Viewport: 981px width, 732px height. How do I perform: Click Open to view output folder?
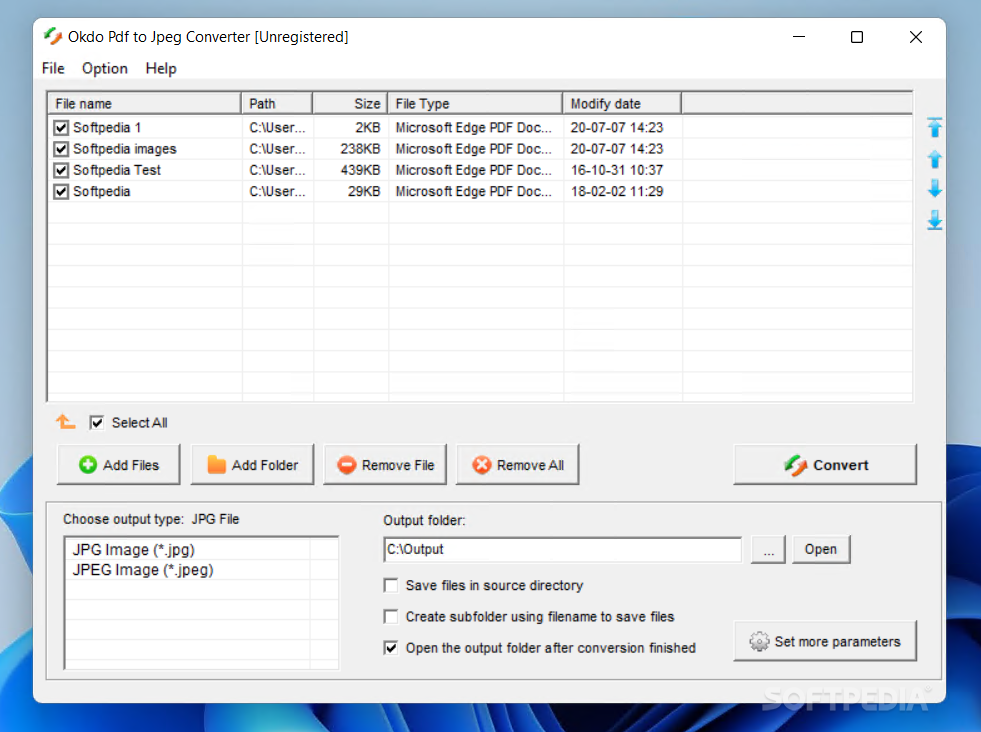coord(821,549)
